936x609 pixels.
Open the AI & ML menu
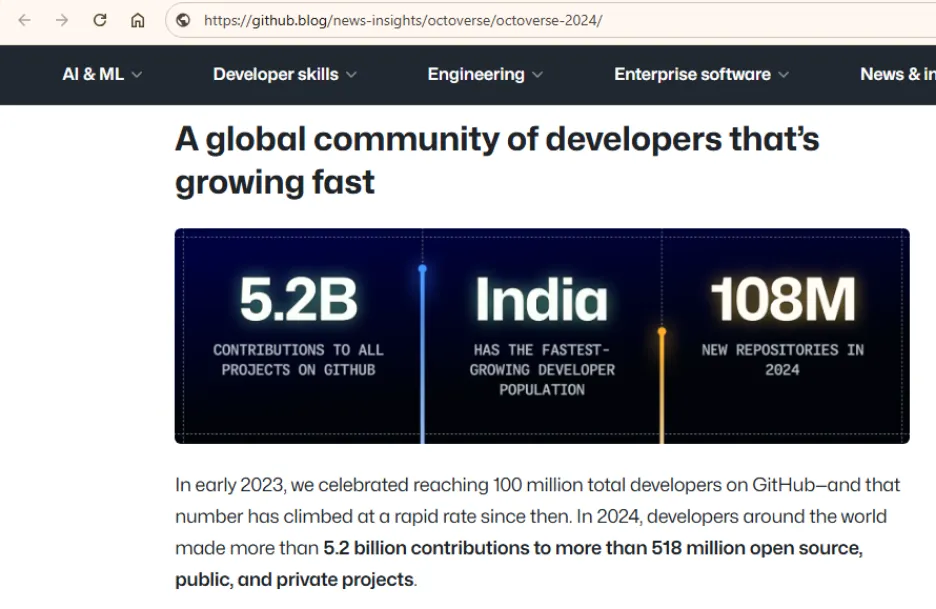click(102, 74)
